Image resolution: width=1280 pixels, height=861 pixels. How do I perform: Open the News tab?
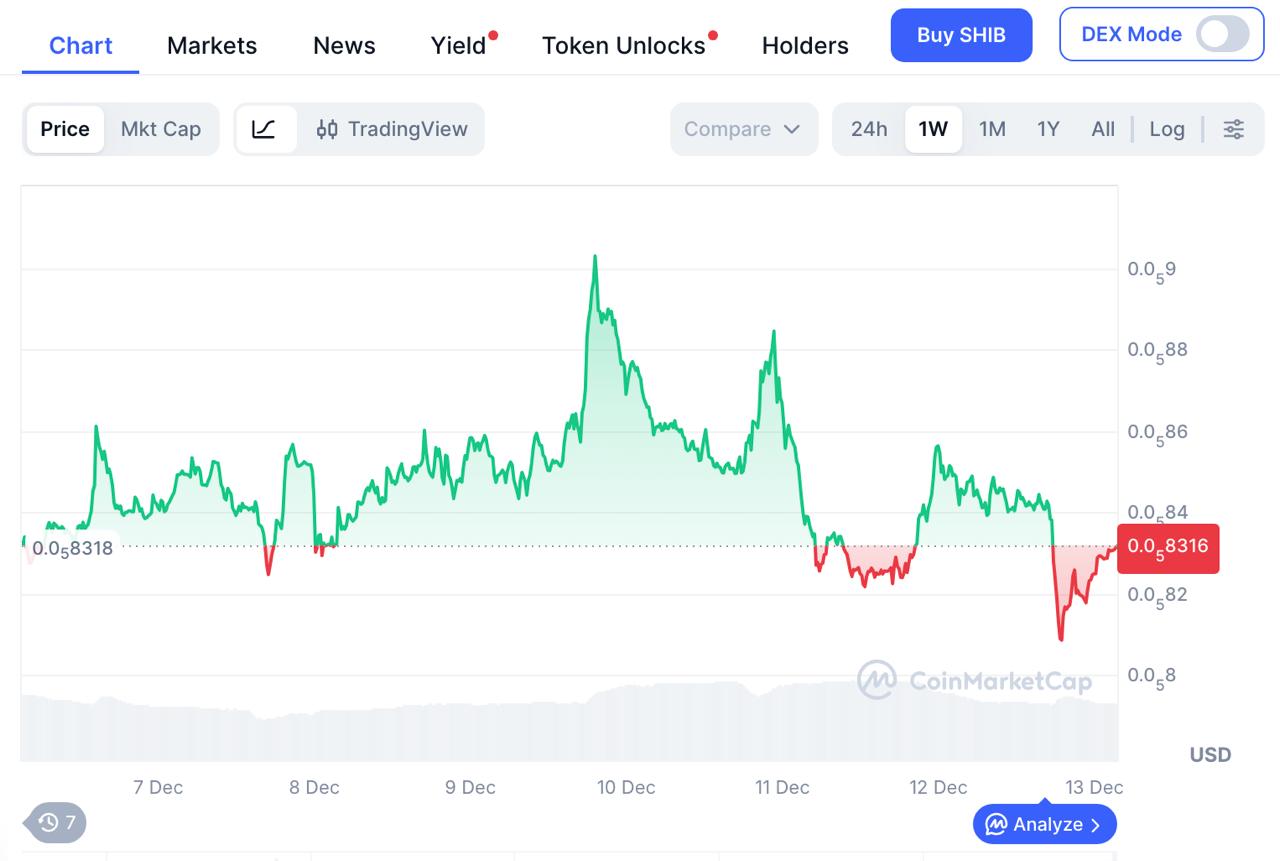coord(344,45)
